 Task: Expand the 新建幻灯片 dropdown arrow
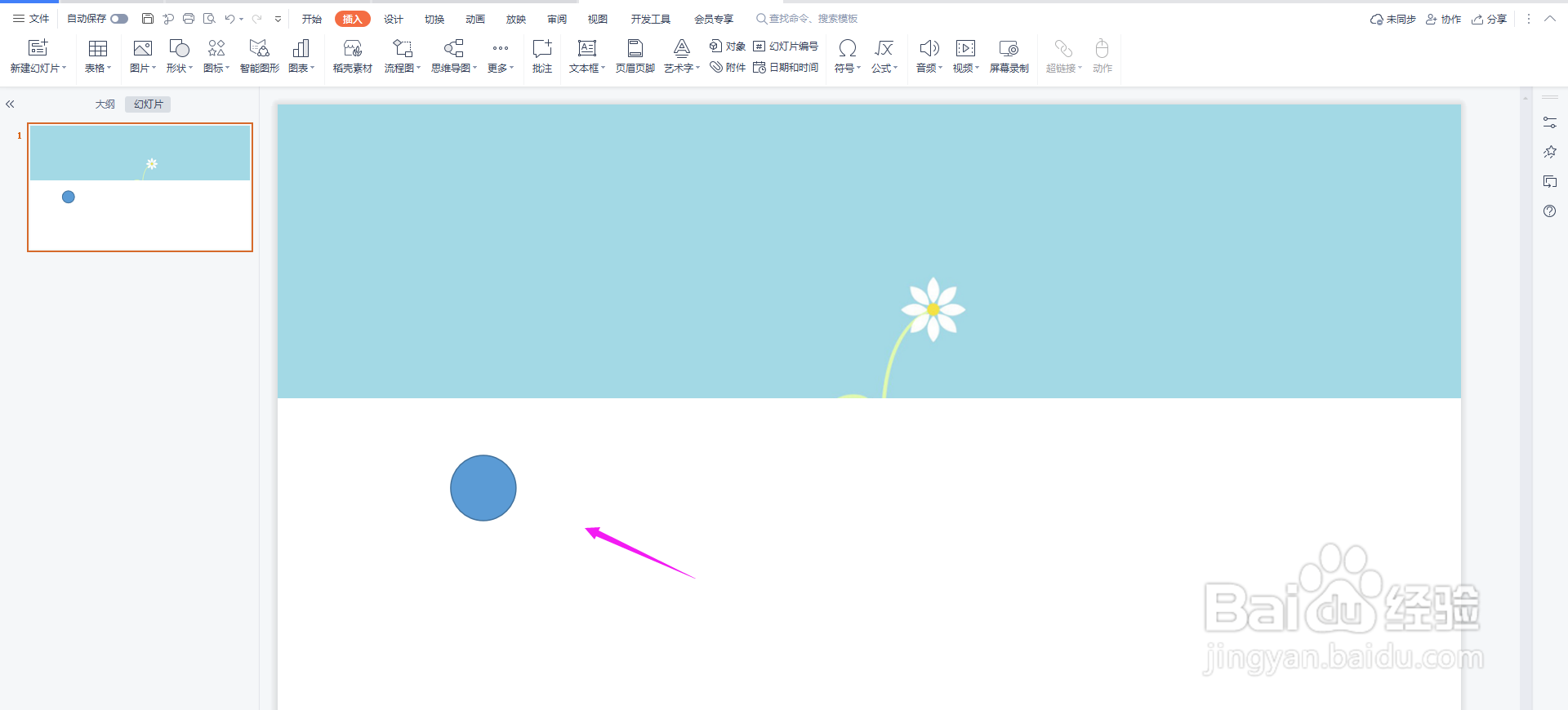tap(65, 69)
